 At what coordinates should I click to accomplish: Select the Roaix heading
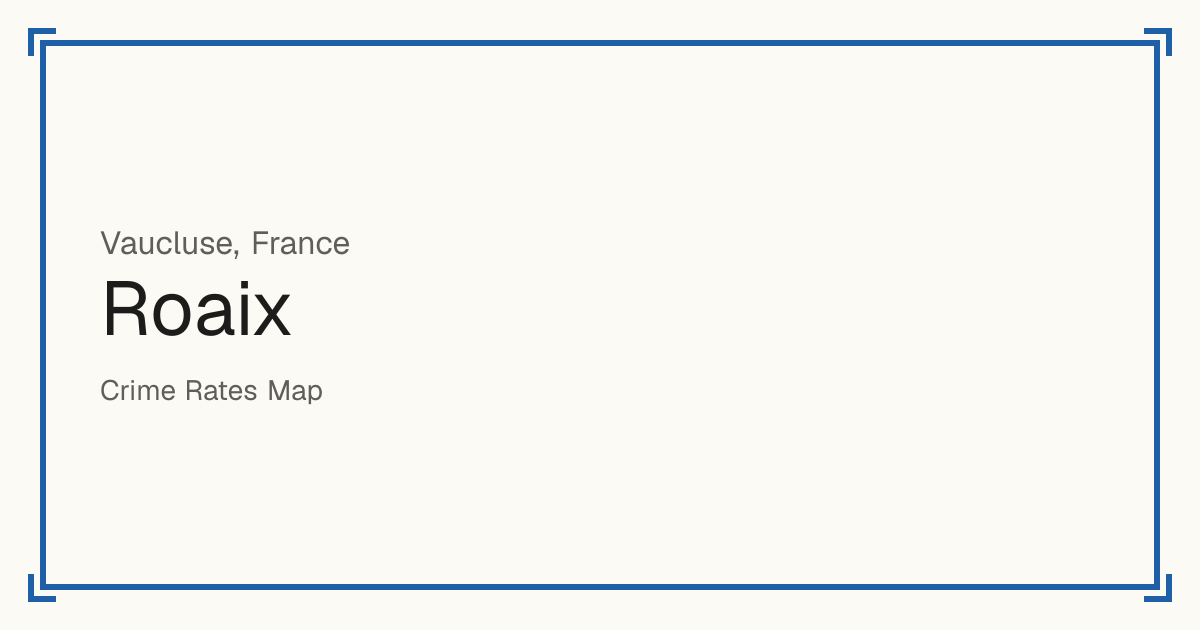click(x=196, y=310)
